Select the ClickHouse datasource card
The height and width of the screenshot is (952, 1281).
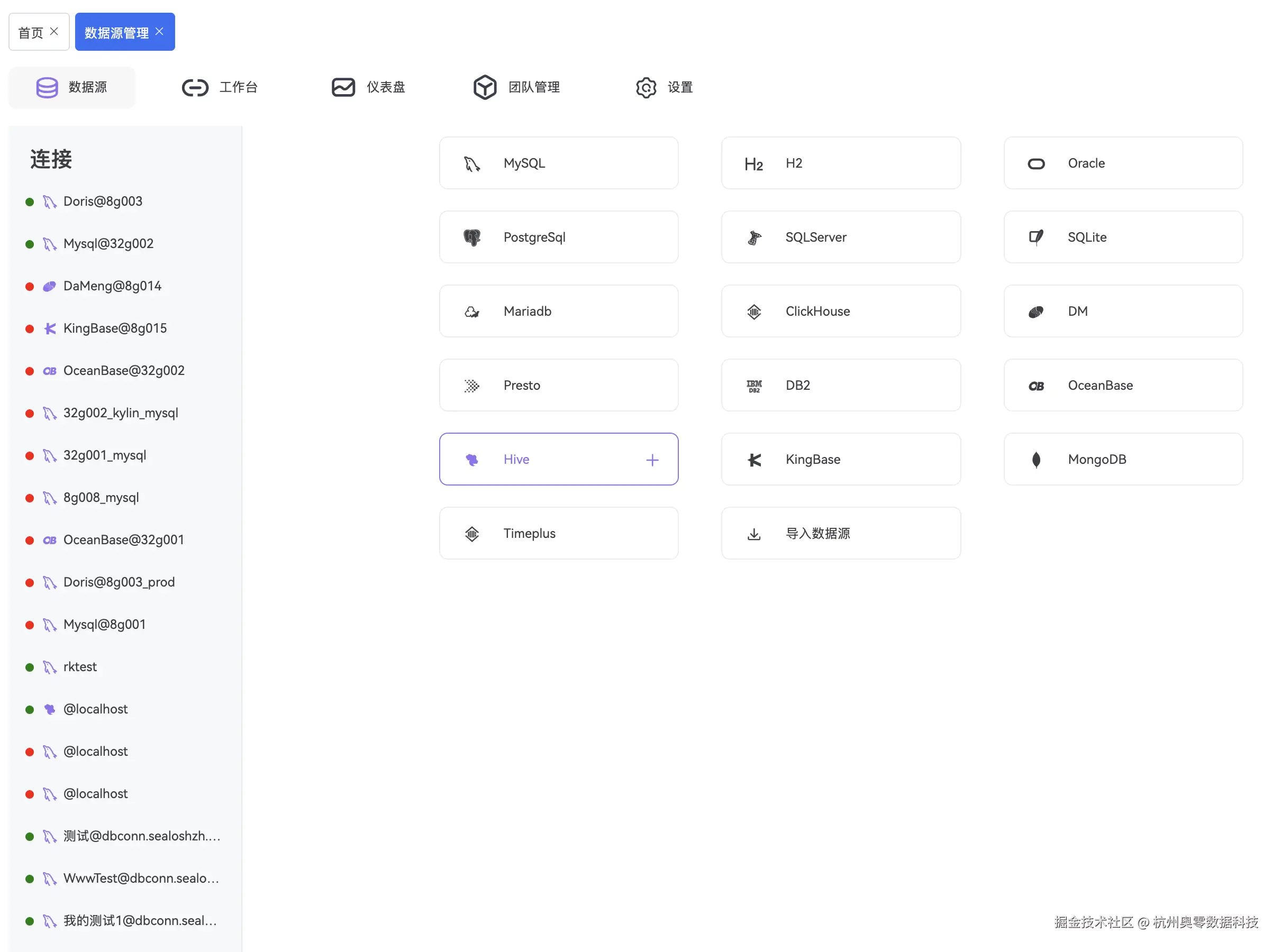(x=841, y=312)
